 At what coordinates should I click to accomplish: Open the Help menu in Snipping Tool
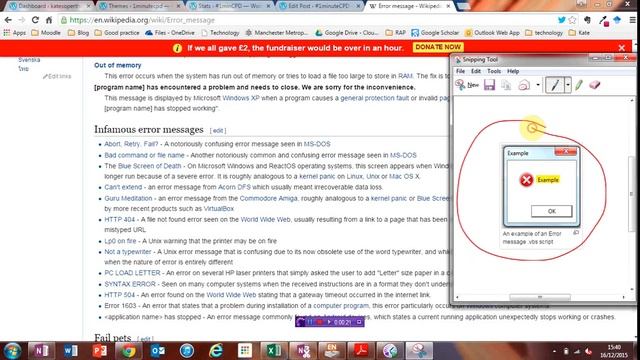[x=513, y=71]
